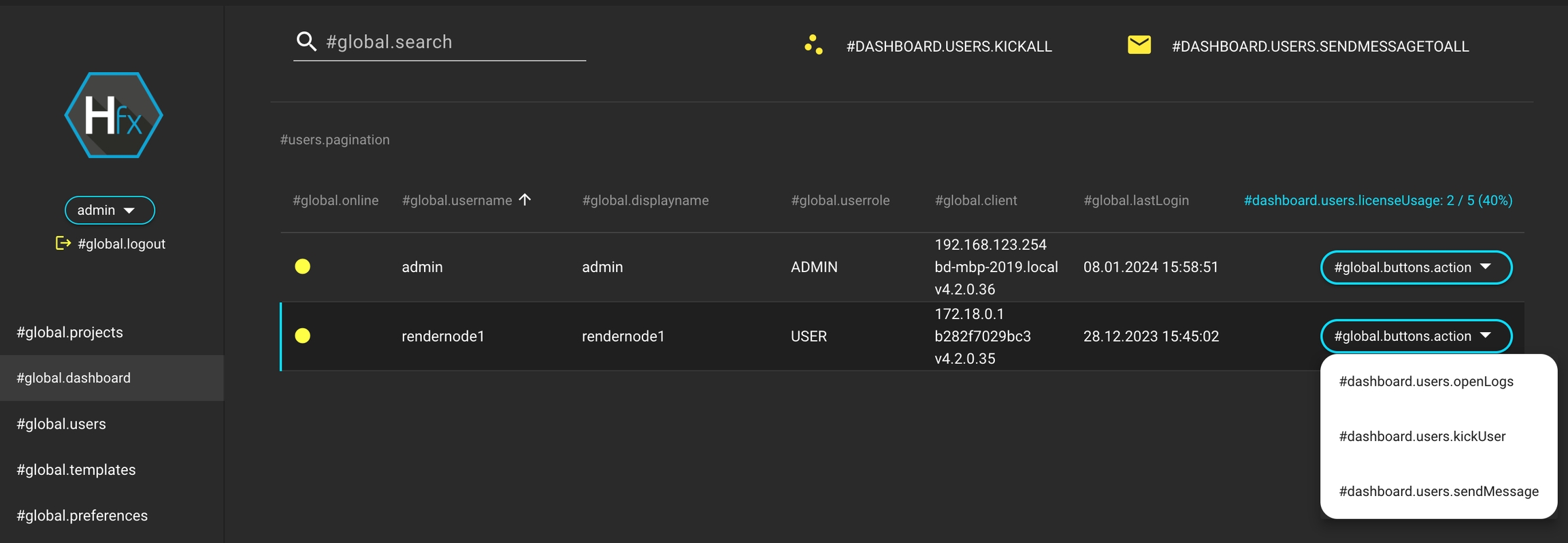
Task: Select #dashboard.users.openLogs menu entry
Action: click(1426, 382)
